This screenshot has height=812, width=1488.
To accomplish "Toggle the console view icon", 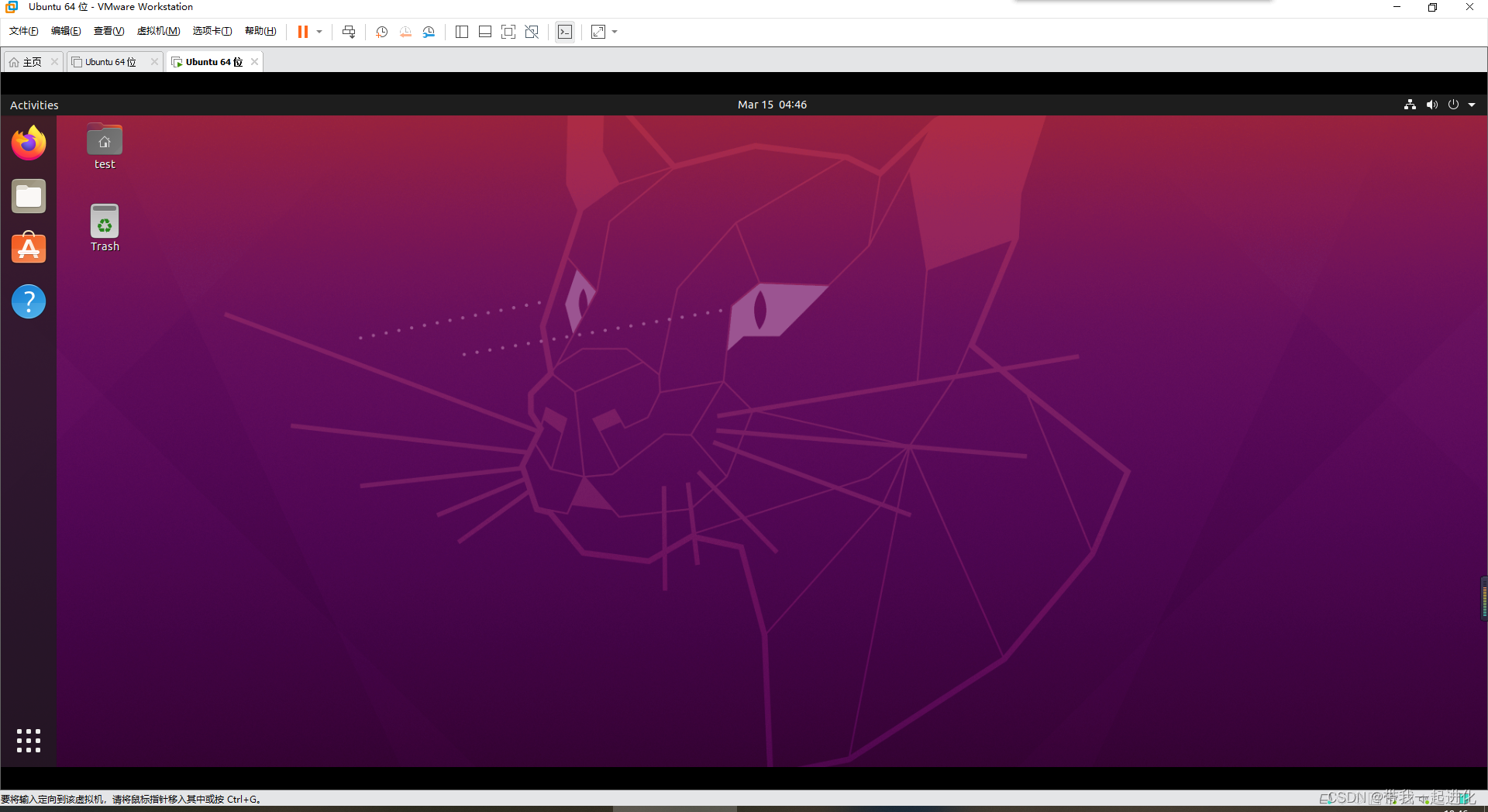I will (565, 32).
